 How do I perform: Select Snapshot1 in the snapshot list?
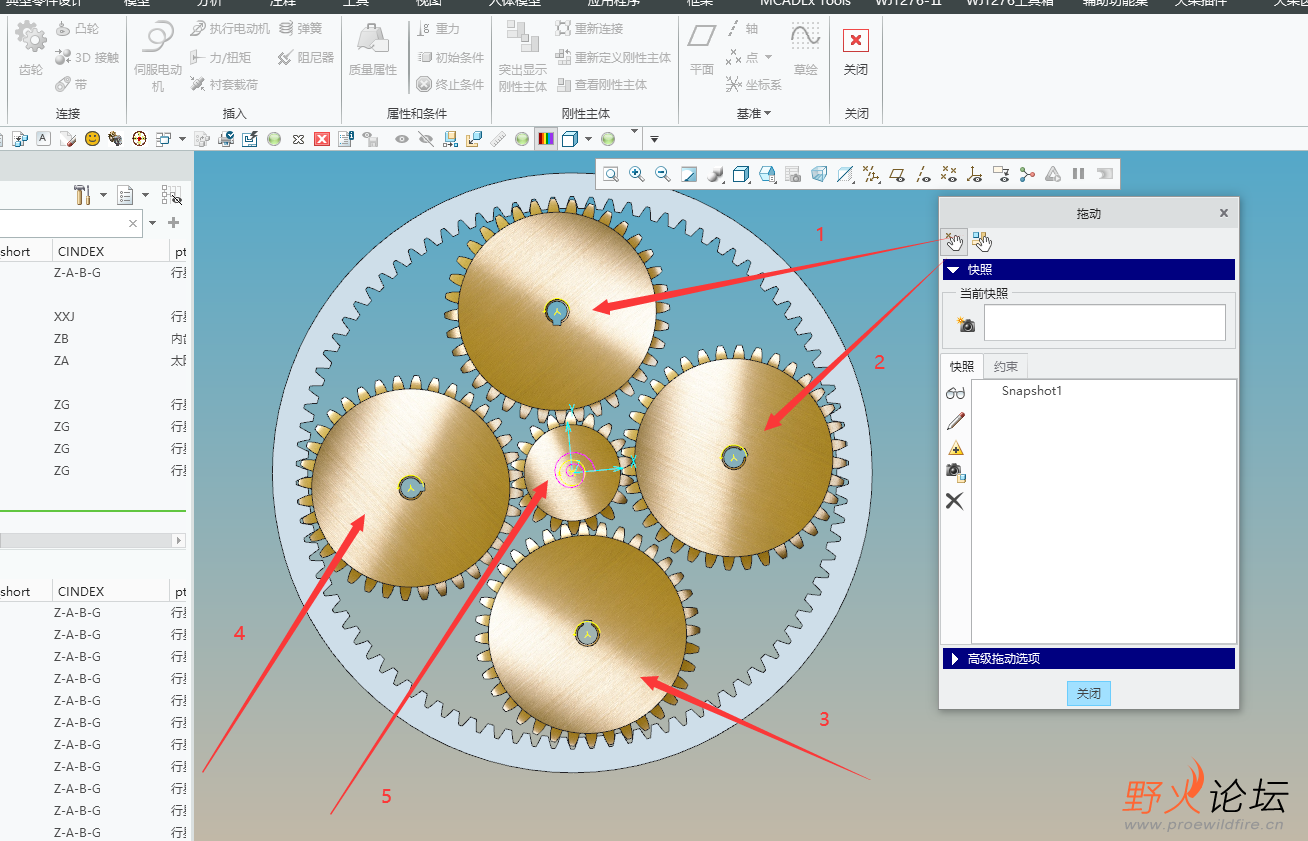point(1031,391)
